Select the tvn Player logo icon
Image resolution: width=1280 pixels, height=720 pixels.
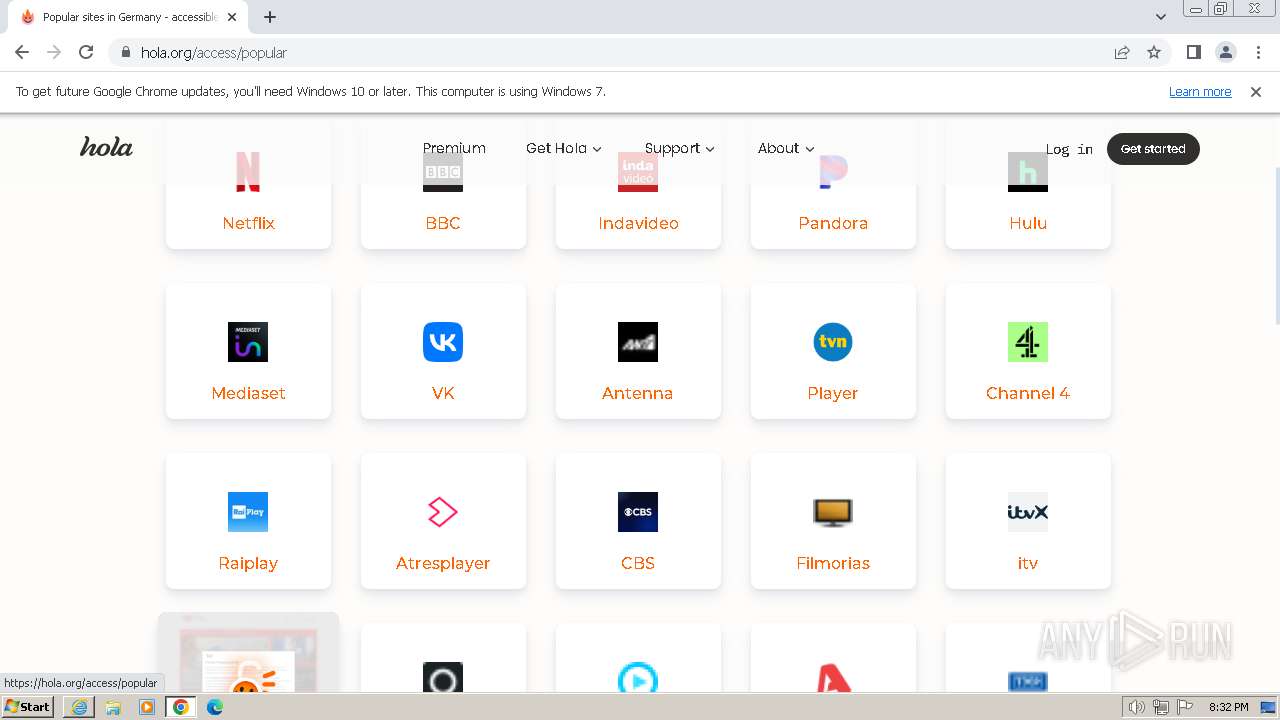click(x=833, y=342)
